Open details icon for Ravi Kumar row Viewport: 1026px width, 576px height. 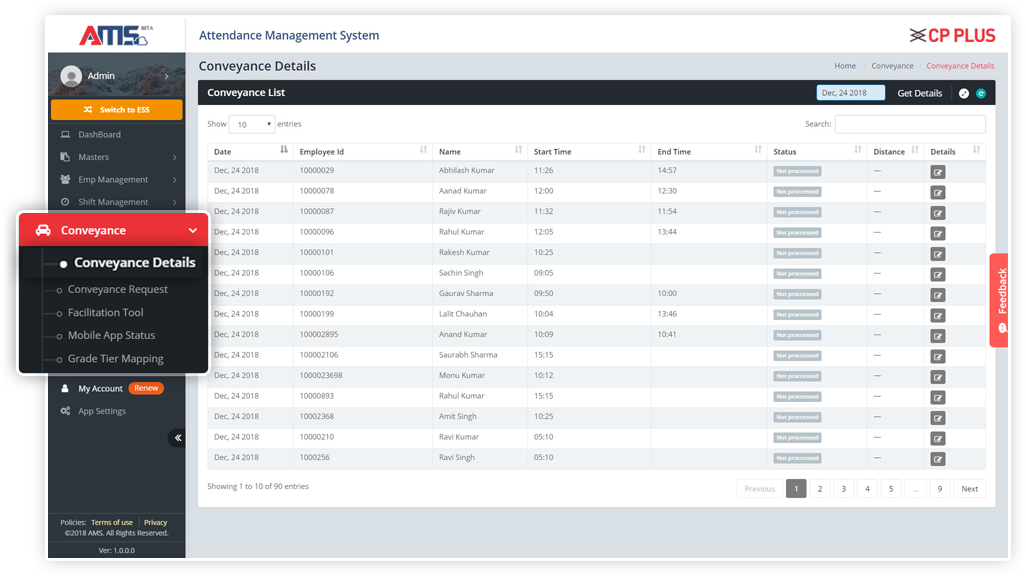click(938, 439)
